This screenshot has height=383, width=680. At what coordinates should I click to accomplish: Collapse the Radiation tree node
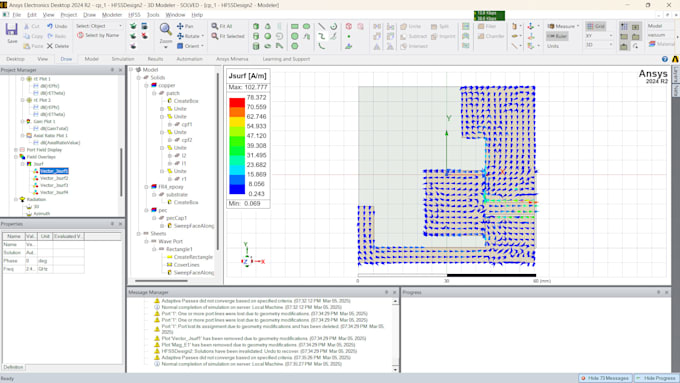[16, 200]
